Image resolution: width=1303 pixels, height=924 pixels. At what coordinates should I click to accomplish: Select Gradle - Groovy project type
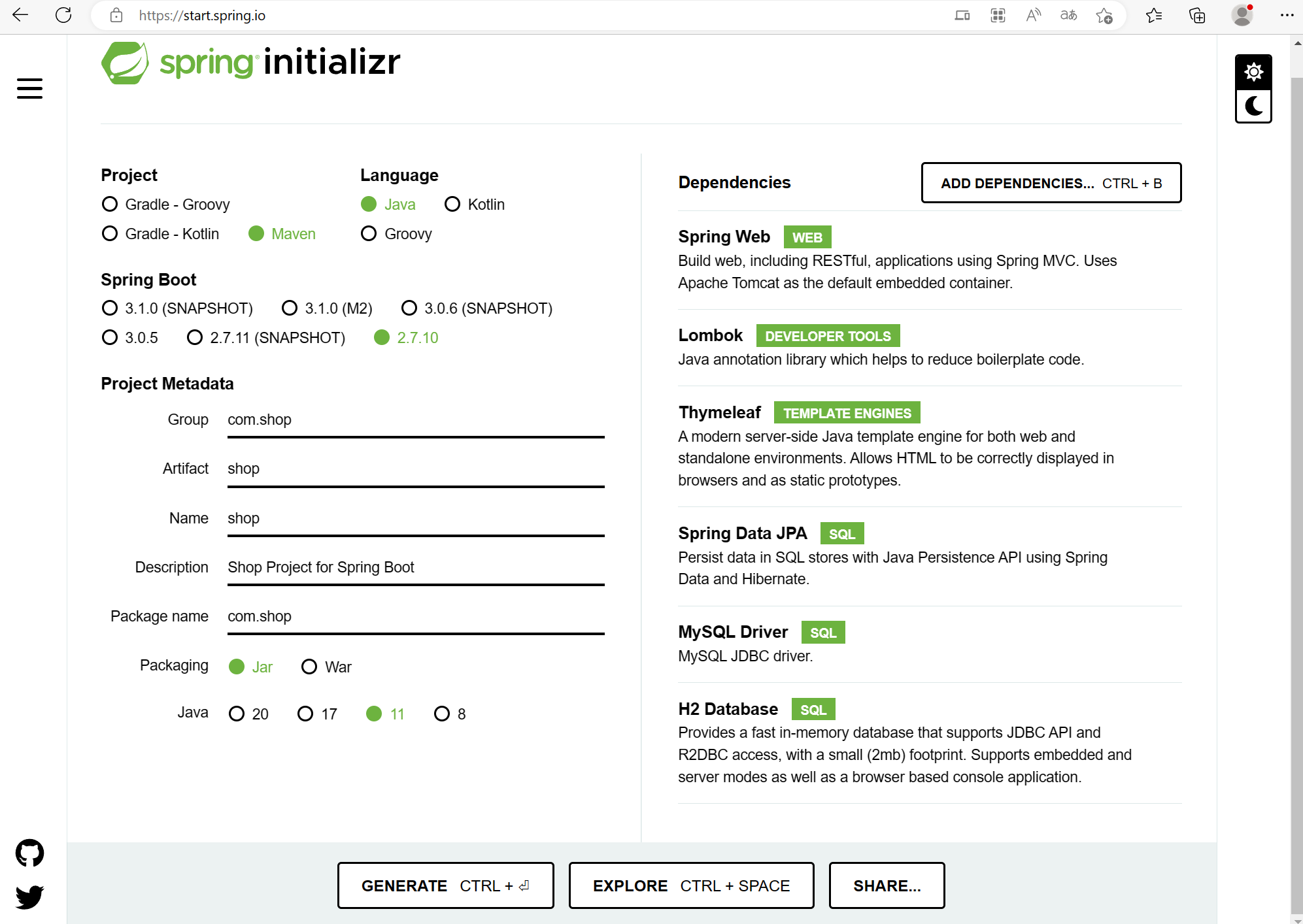coord(110,205)
